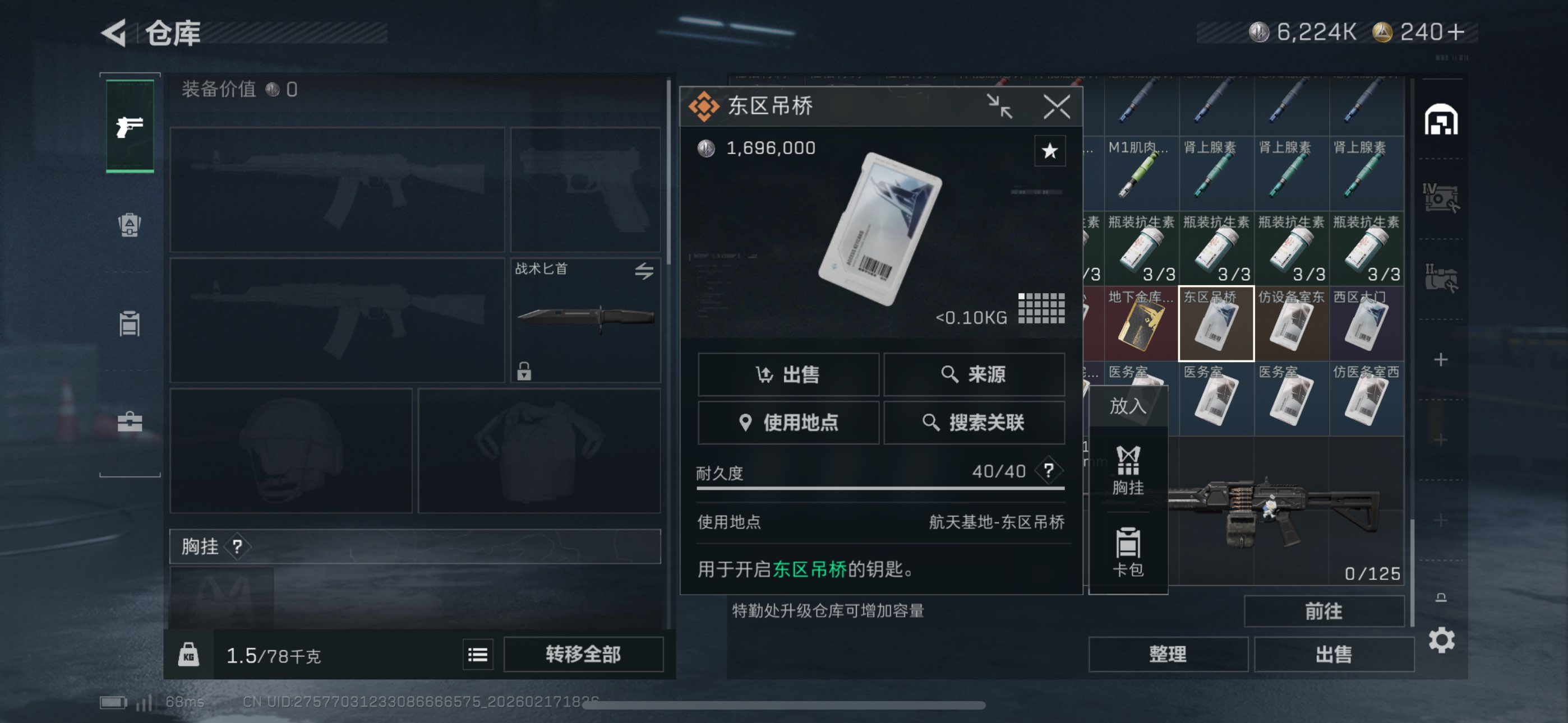Put item into 胸挂 chest rig
The image size is (1568, 723).
pyautogui.click(x=1127, y=470)
